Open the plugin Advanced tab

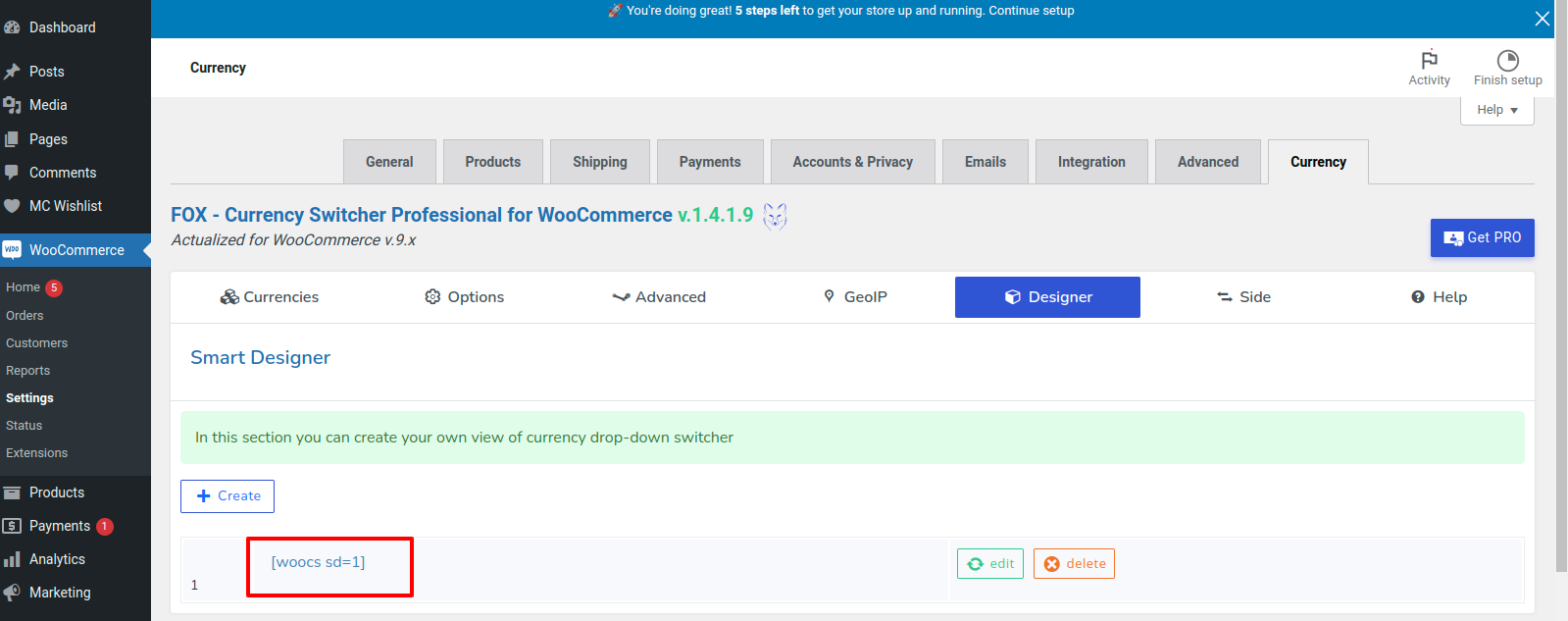click(x=659, y=297)
